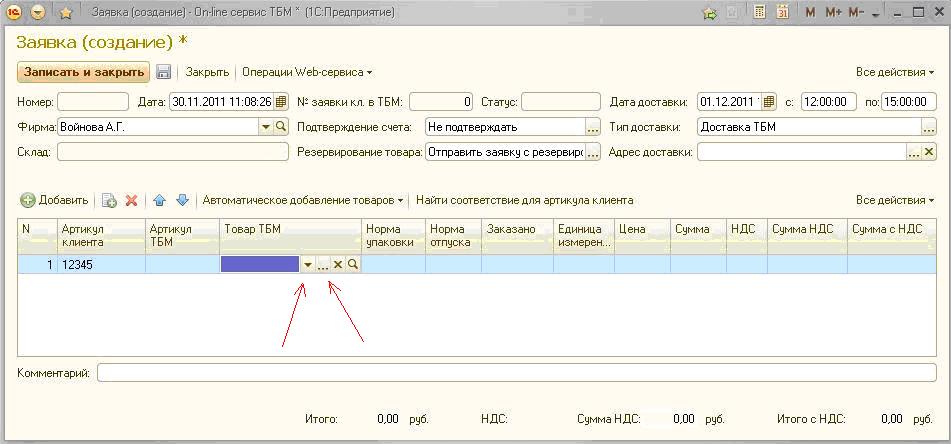The image size is (951, 444).
Task: Click the Цена column header
Action: coord(642,236)
